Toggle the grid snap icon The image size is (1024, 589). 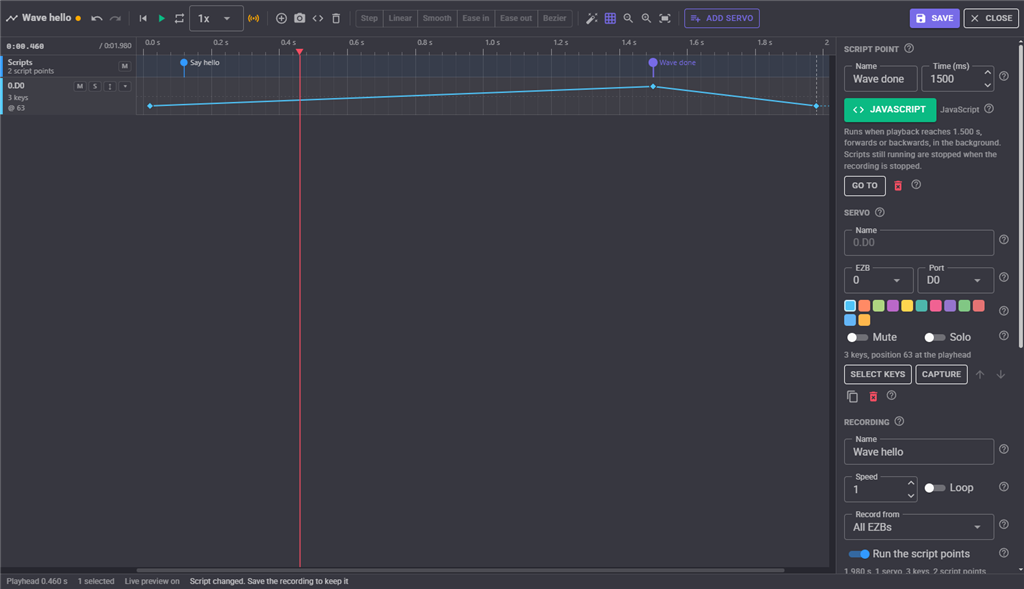[610, 18]
